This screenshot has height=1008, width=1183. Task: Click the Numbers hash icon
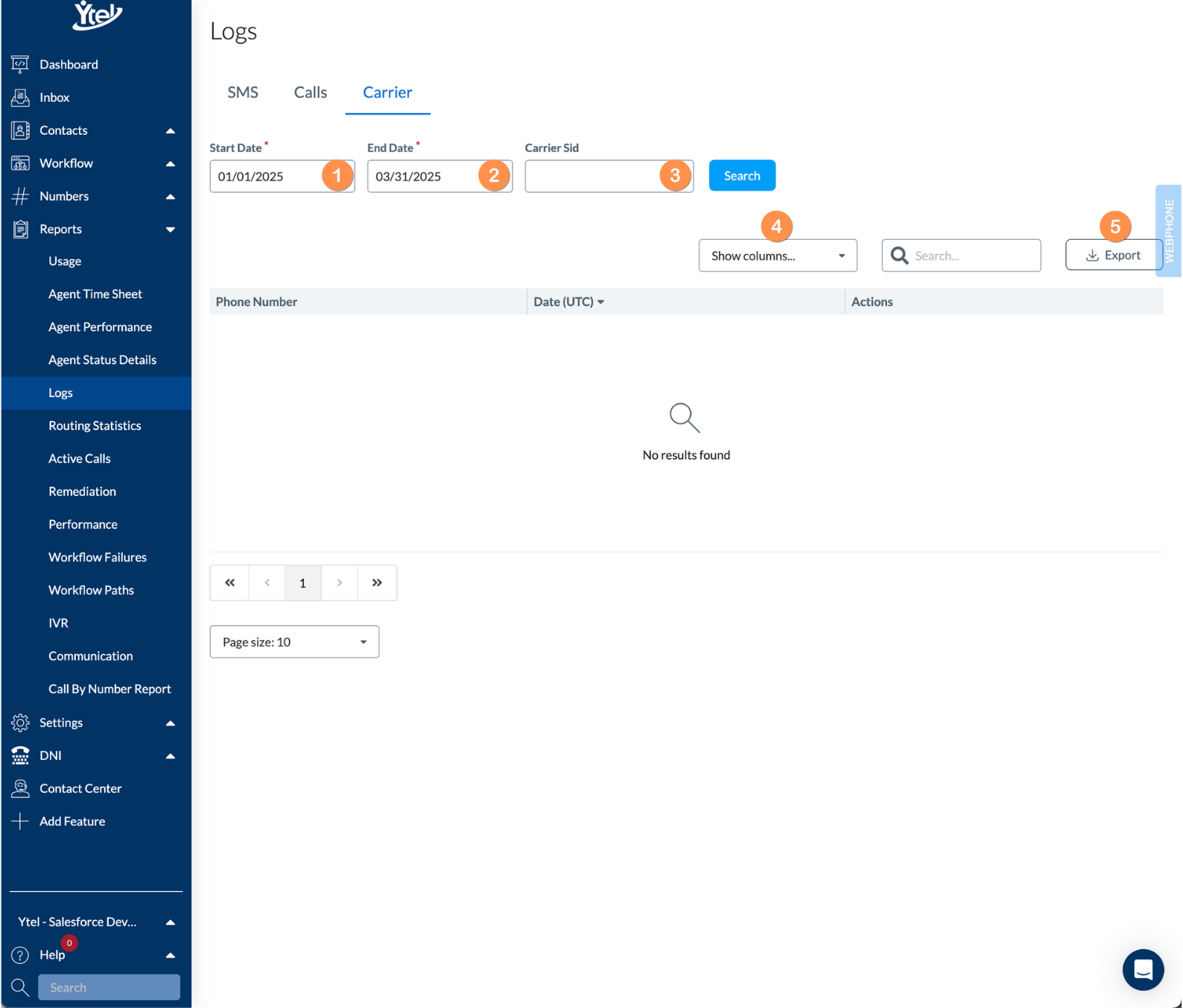click(x=20, y=196)
